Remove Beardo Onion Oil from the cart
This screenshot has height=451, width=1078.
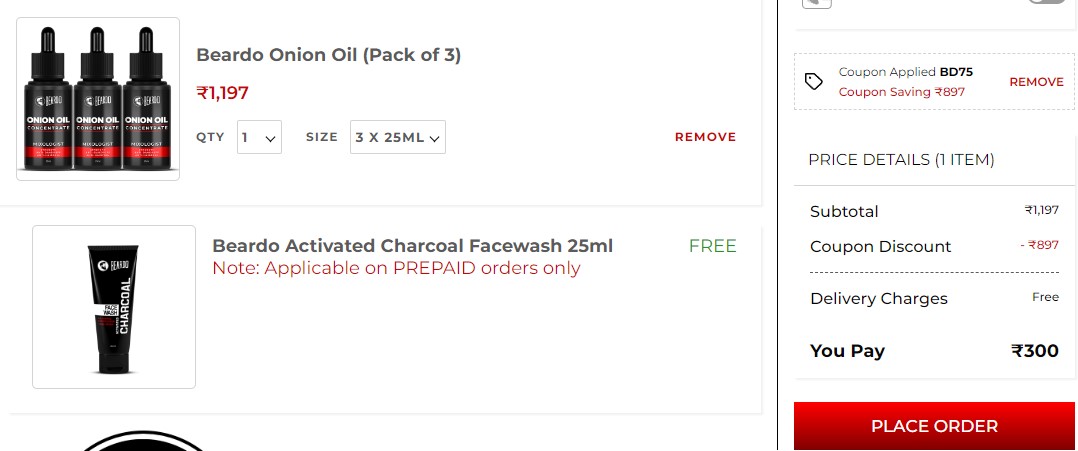point(705,137)
